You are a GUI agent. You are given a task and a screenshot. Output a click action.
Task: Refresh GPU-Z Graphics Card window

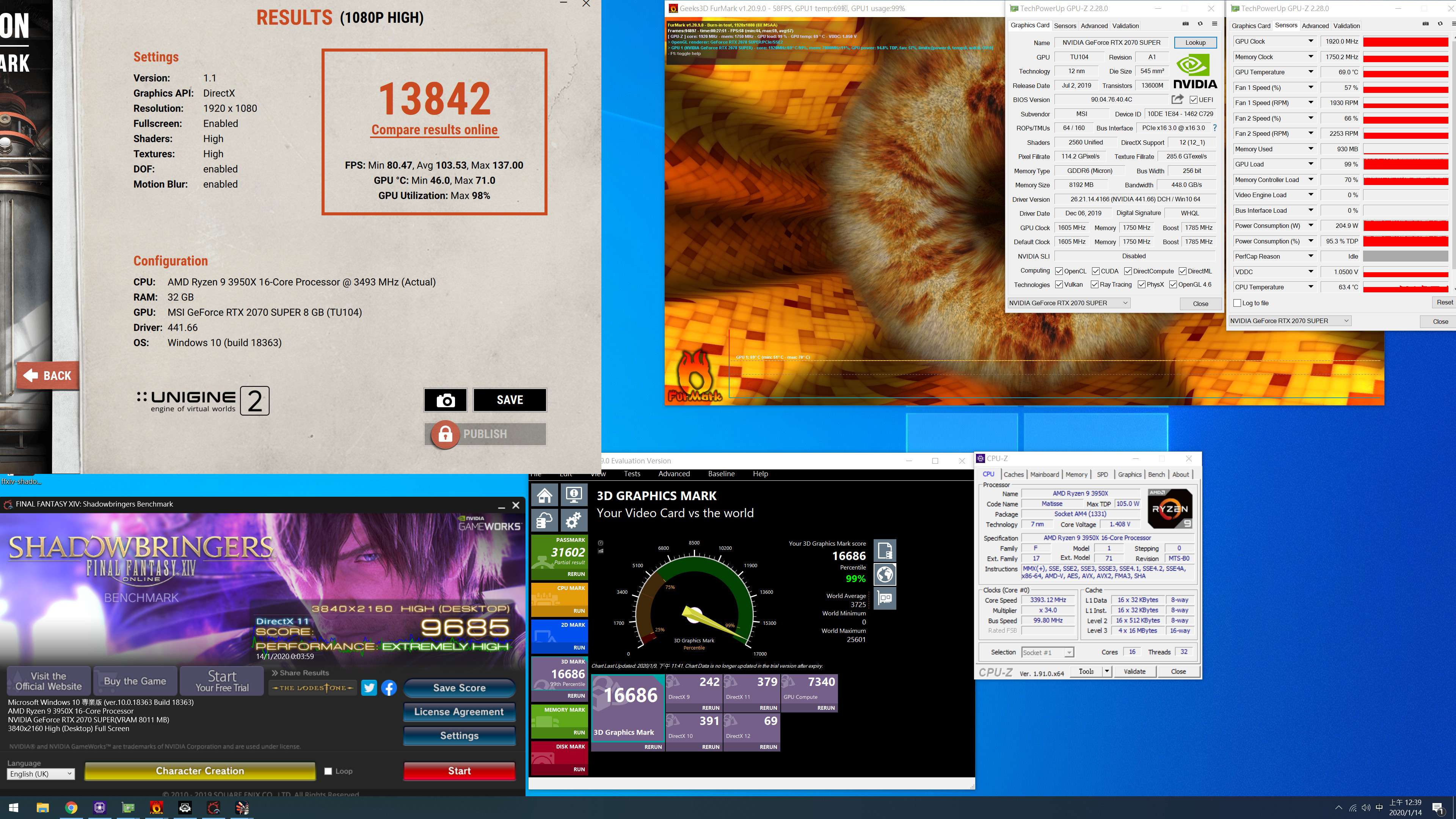(x=1200, y=24)
